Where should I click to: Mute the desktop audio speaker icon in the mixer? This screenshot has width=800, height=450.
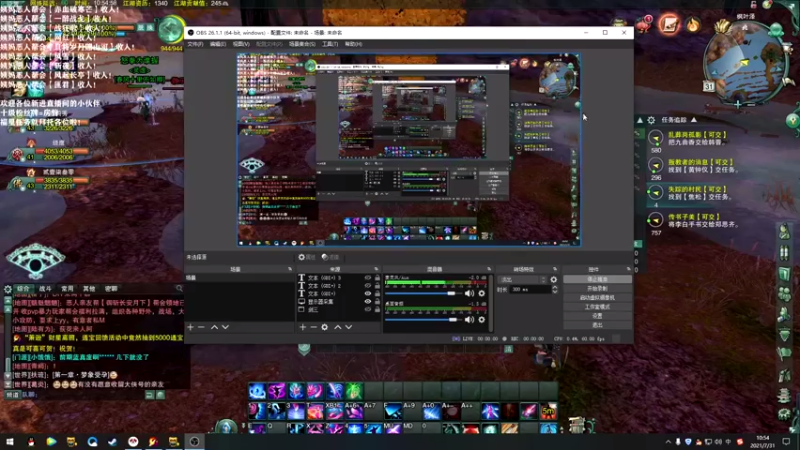coord(469,320)
